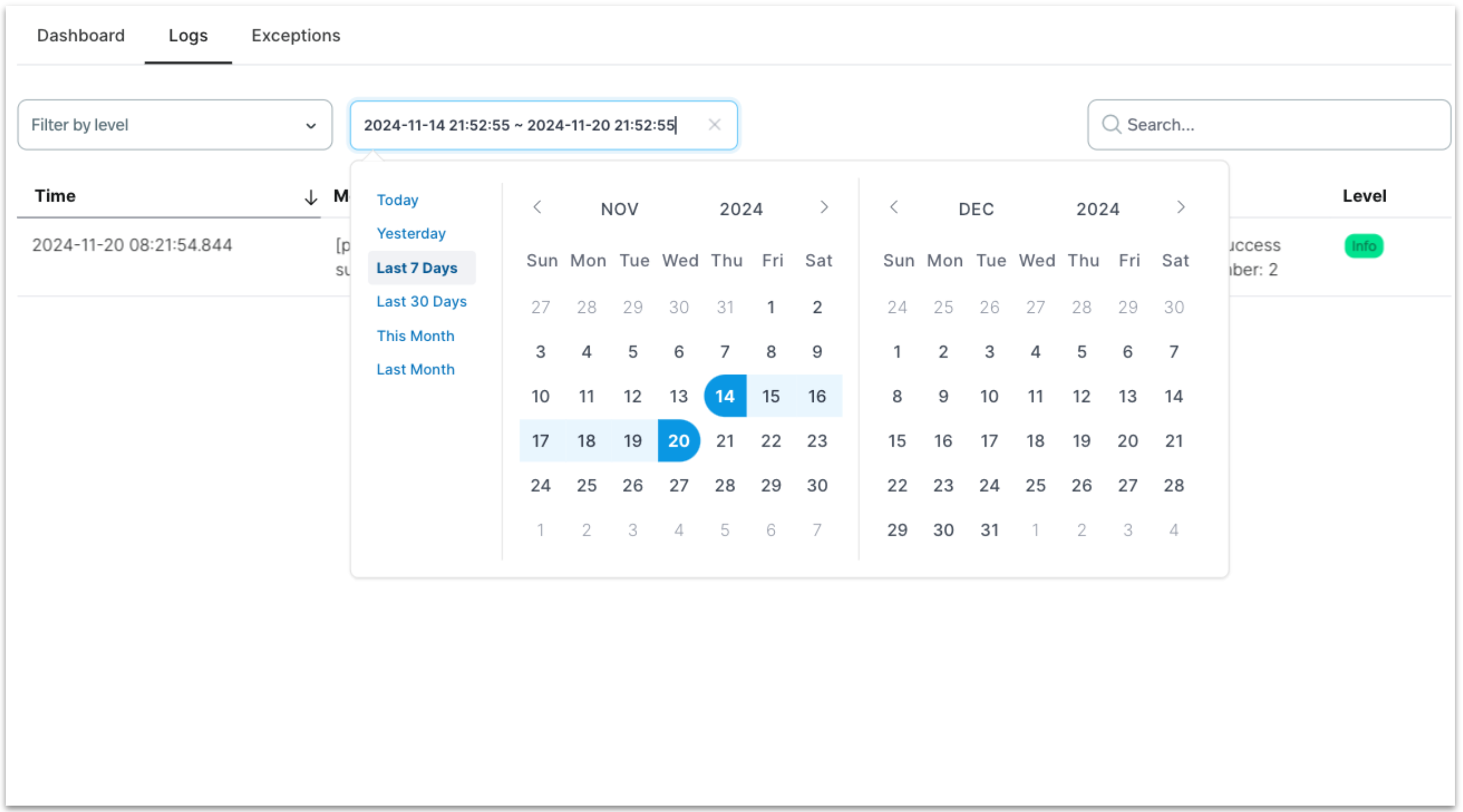Click December 25 in the calendar
This screenshot has width=1463, height=812.
pos(1035,485)
